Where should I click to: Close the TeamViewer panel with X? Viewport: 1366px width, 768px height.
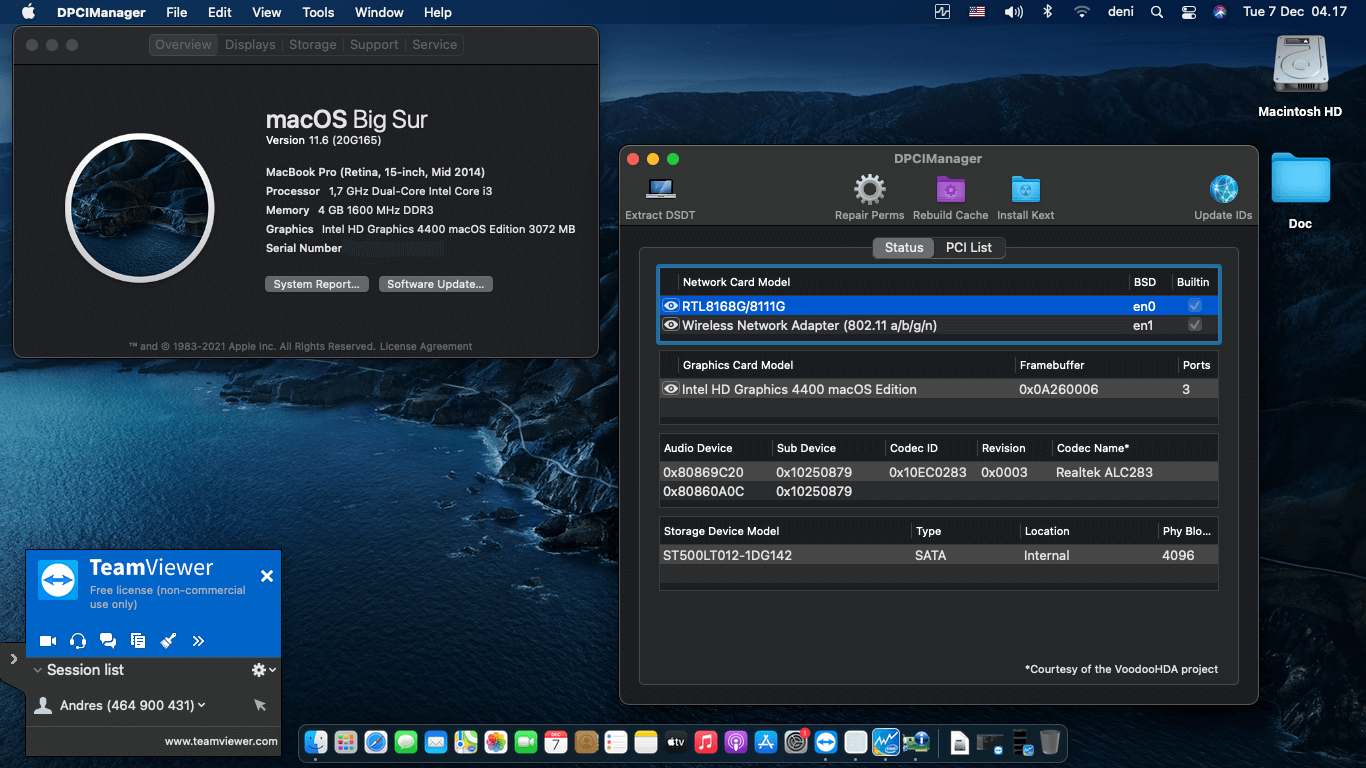click(267, 576)
